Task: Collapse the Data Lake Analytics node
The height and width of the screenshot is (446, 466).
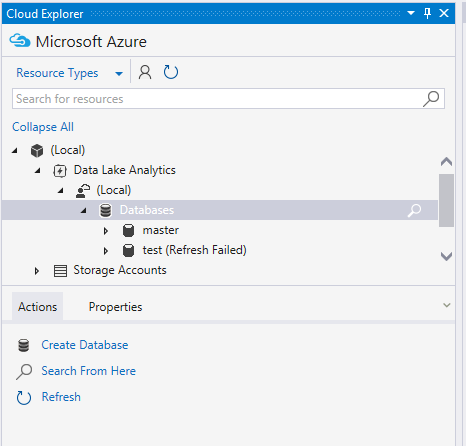Action: click(x=38, y=171)
